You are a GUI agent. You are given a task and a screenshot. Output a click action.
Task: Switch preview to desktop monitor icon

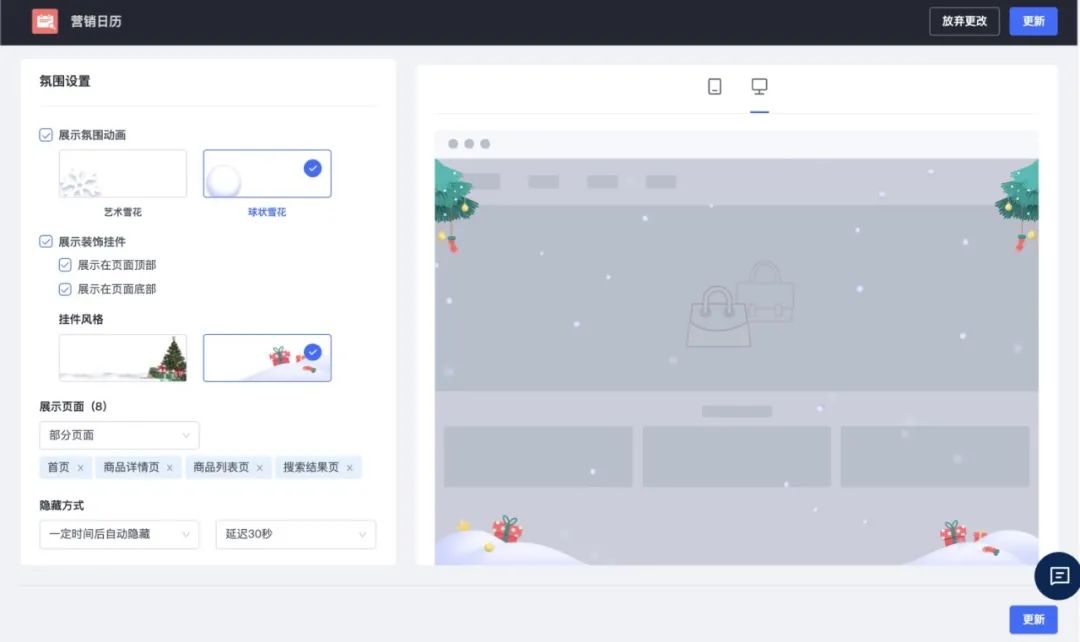point(759,87)
